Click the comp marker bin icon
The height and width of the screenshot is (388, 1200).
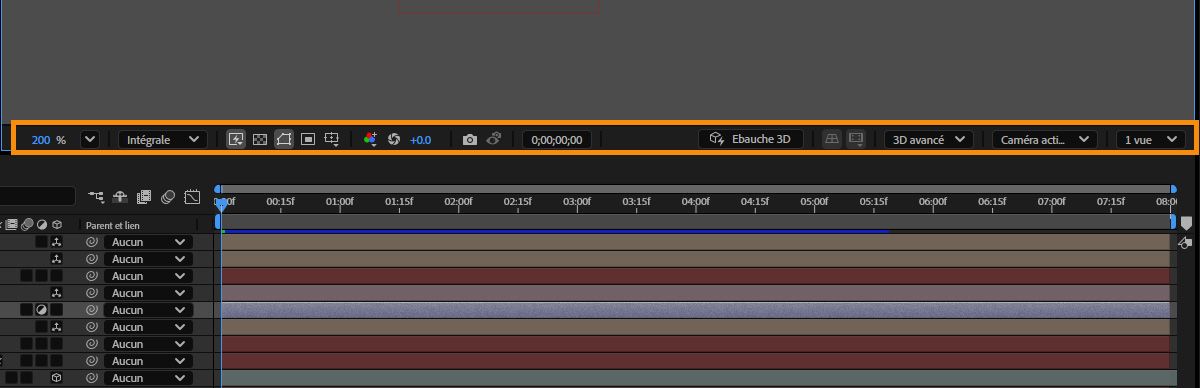pos(1187,223)
